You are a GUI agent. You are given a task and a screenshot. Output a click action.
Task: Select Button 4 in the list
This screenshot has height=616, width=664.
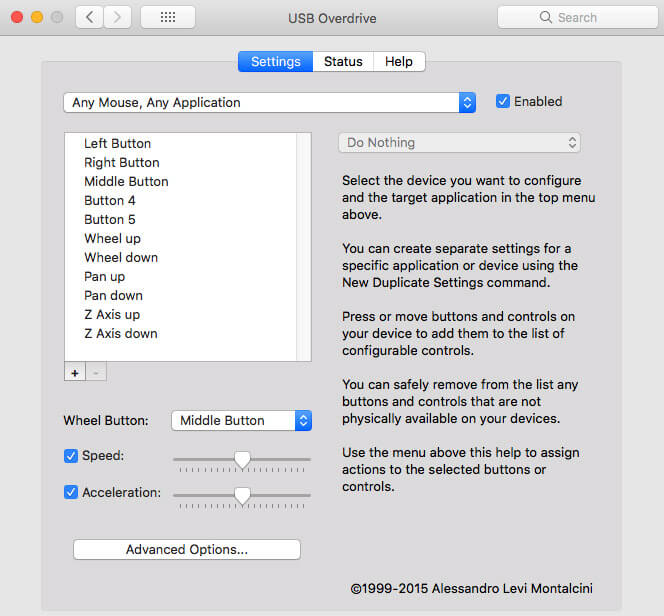(x=181, y=201)
